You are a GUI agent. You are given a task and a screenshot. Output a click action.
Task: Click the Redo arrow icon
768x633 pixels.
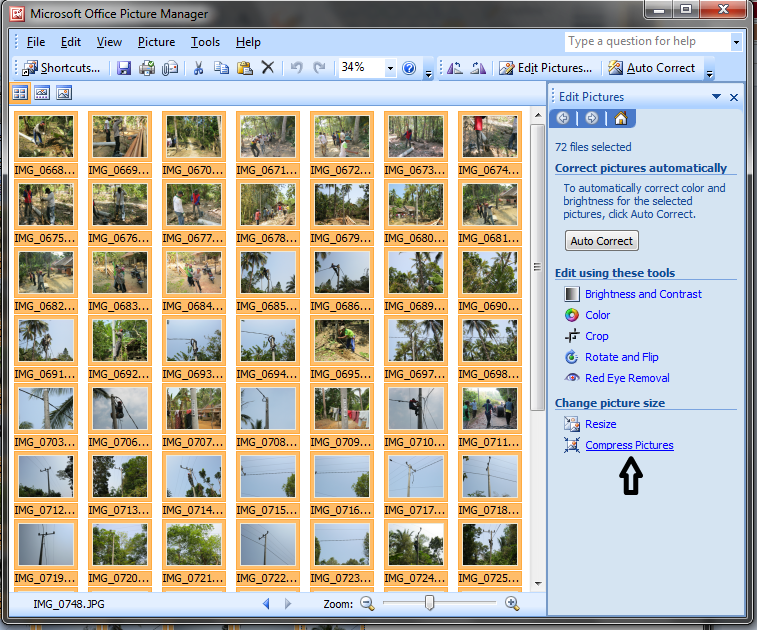[x=319, y=67]
